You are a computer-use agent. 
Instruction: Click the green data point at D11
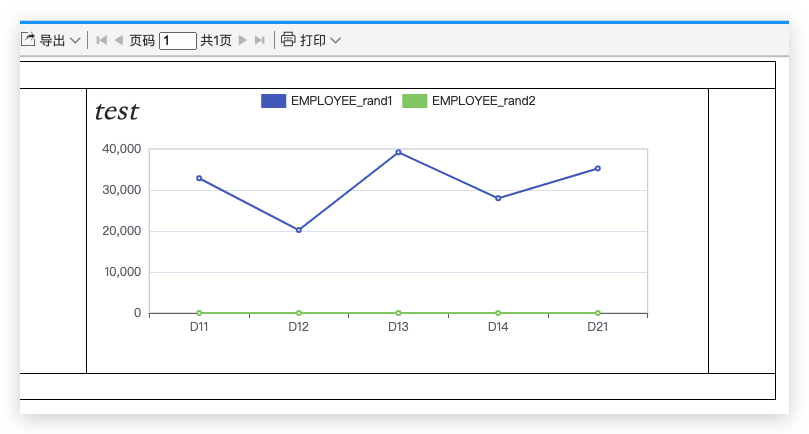(x=199, y=313)
